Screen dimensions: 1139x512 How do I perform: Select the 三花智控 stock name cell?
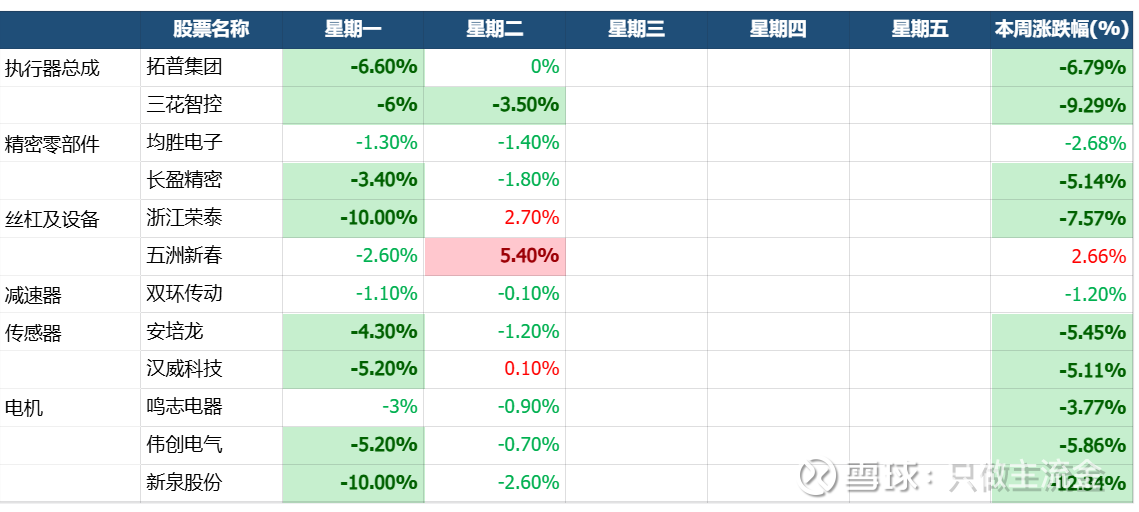pos(184,105)
